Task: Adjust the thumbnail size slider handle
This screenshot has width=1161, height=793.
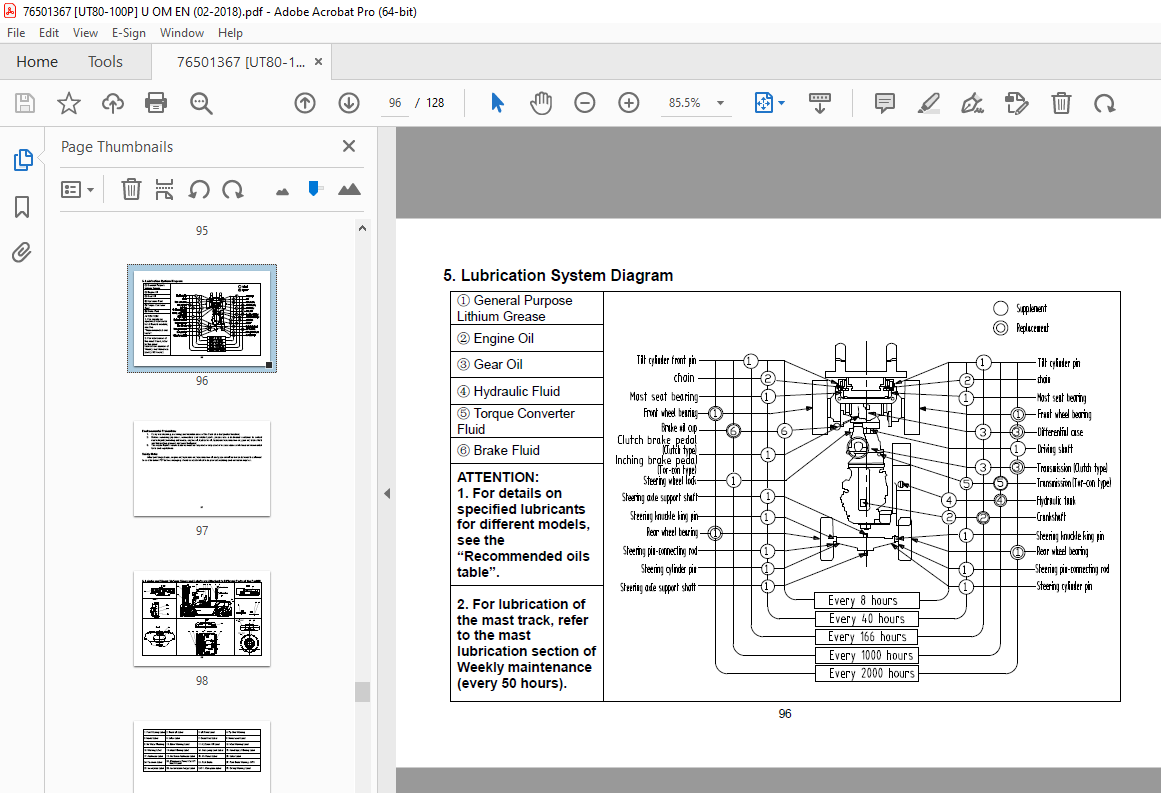Action: [x=315, y=189]
